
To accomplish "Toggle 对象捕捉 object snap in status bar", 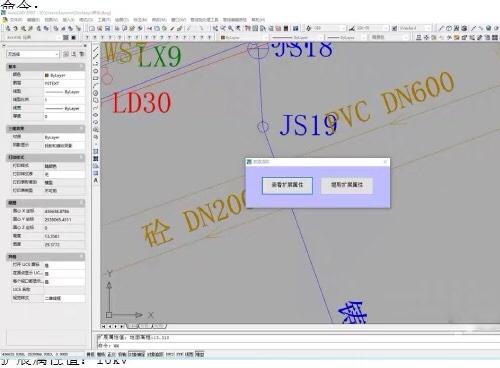I will (x=137, y=354).
